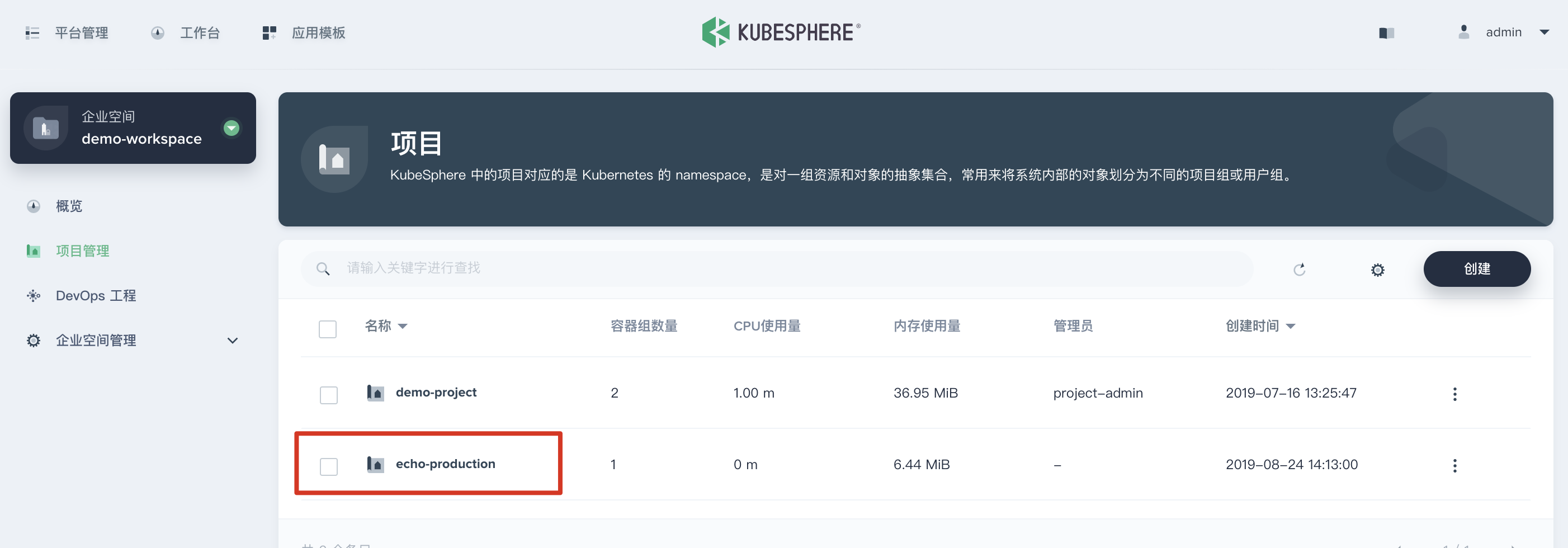
Task: Click the workspace icon in the sidebar card
Action: [46, 128]
